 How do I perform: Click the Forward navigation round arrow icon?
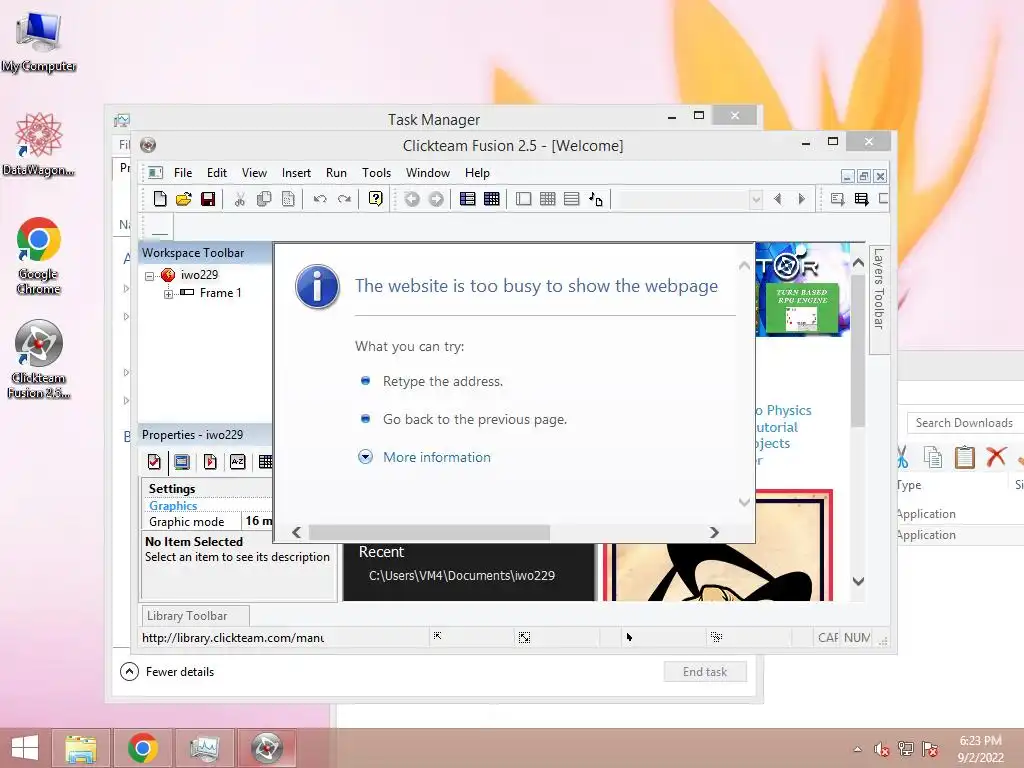click(x=436, y=199)
